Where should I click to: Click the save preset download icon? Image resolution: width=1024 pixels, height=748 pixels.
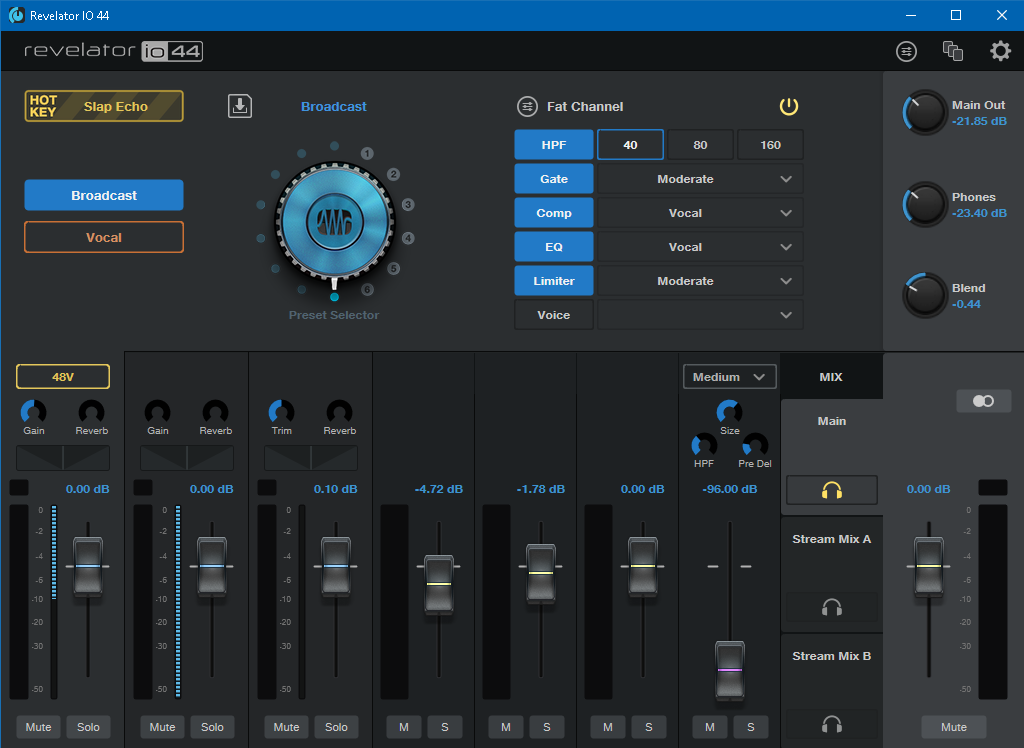(240, 106)
